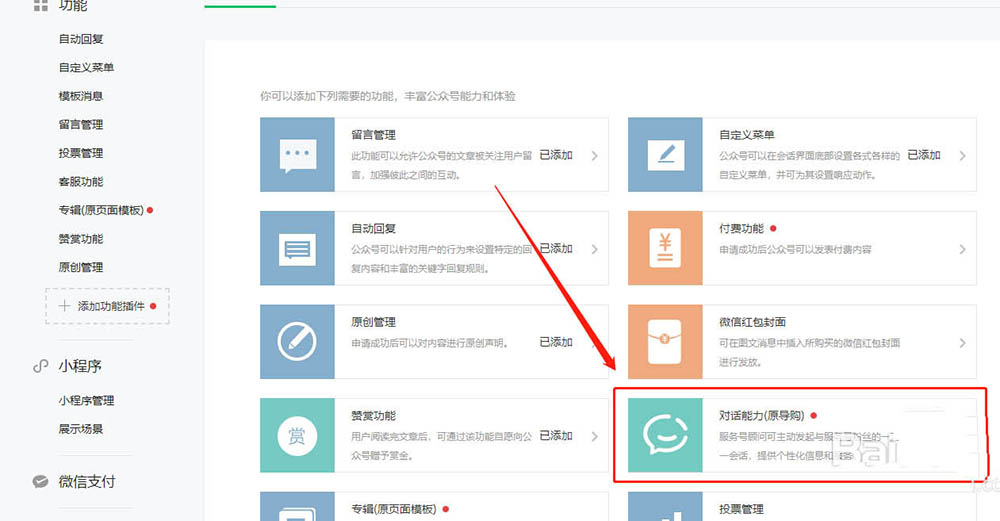Image resolution: width=1000 pixels, height=521 pixels.
Task: Open 投票管理 in the sidebar
Action: pyautogui.click(x=81, y=153)
